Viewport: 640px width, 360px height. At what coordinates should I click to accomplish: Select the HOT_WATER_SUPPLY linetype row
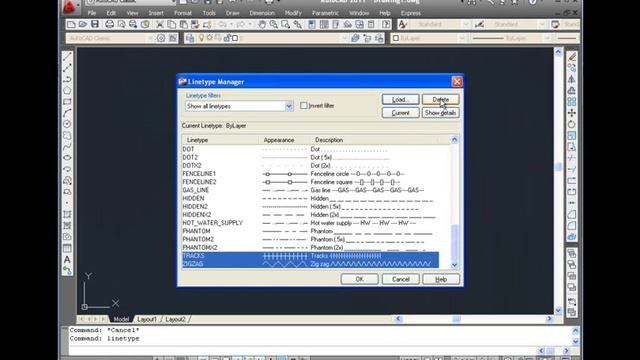310,223
